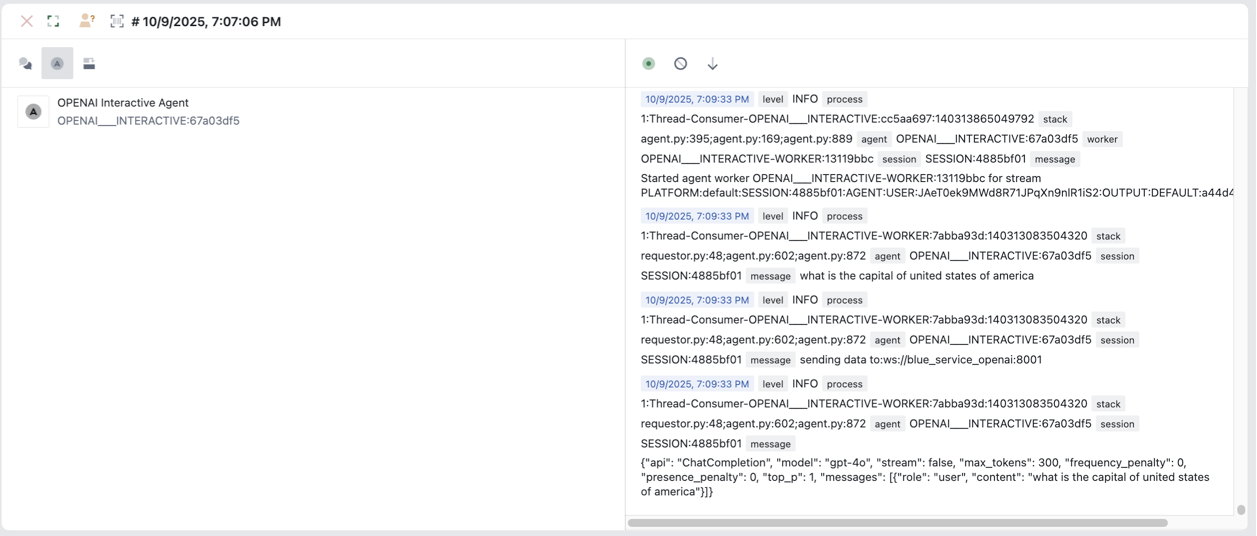The image size is (1257, 536).
Task: Click the 'what is the capital' log message
Action: (917, 276)
